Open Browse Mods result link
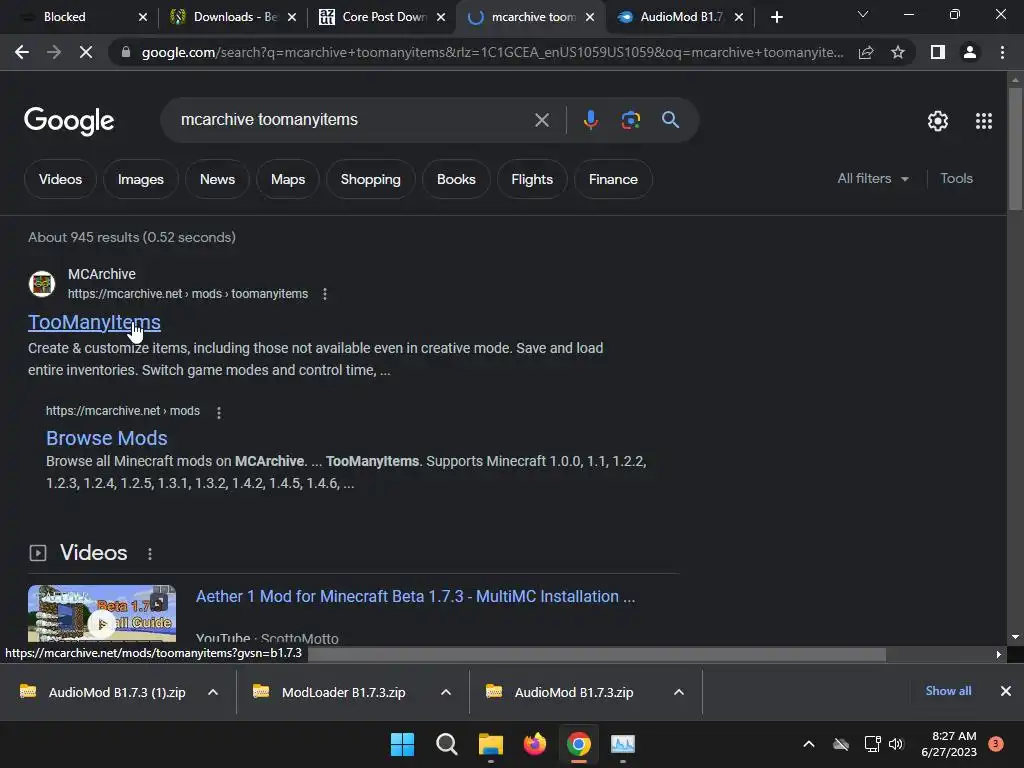This screenshot has height=768, width=1024. click(106, 438)
